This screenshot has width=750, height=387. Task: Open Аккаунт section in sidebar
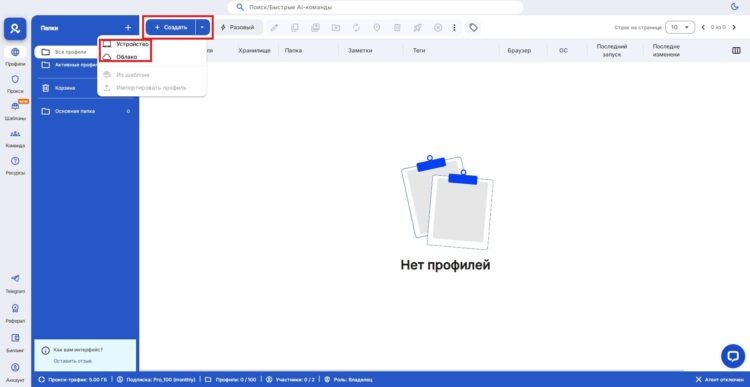(15, 372)
